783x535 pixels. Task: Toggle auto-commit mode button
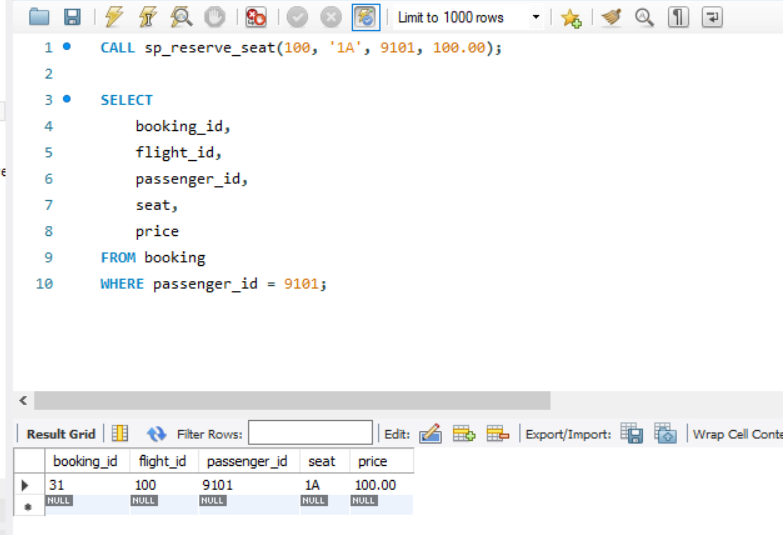tap(366, 17)
